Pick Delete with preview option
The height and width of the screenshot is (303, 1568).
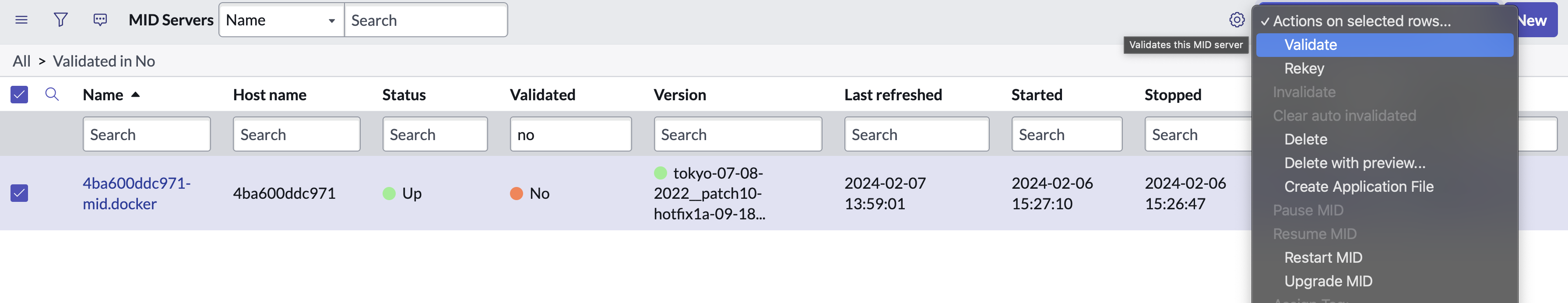pyautogui.click(x=1354, y=163)
